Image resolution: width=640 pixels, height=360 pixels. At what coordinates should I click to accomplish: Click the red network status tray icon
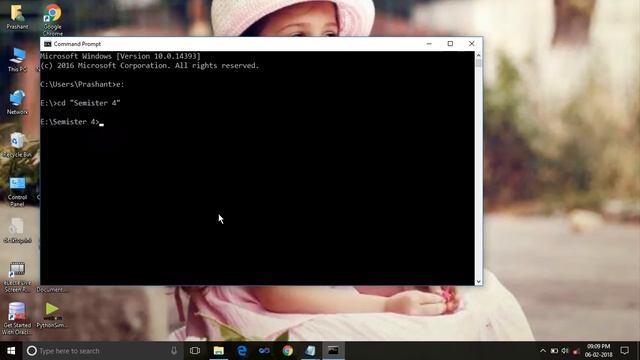click(x=576, y=351)
